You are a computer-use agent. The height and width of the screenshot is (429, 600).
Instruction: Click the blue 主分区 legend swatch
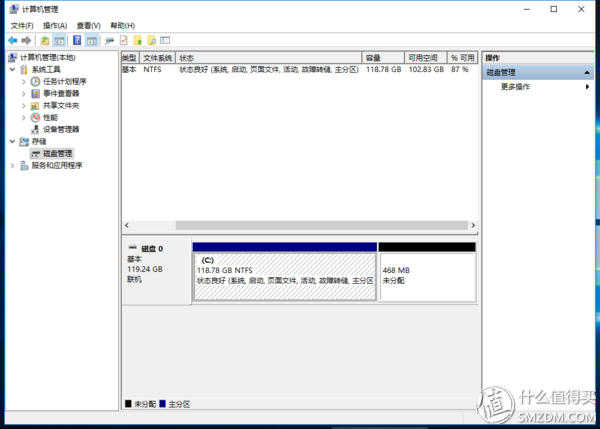[163, 404]
